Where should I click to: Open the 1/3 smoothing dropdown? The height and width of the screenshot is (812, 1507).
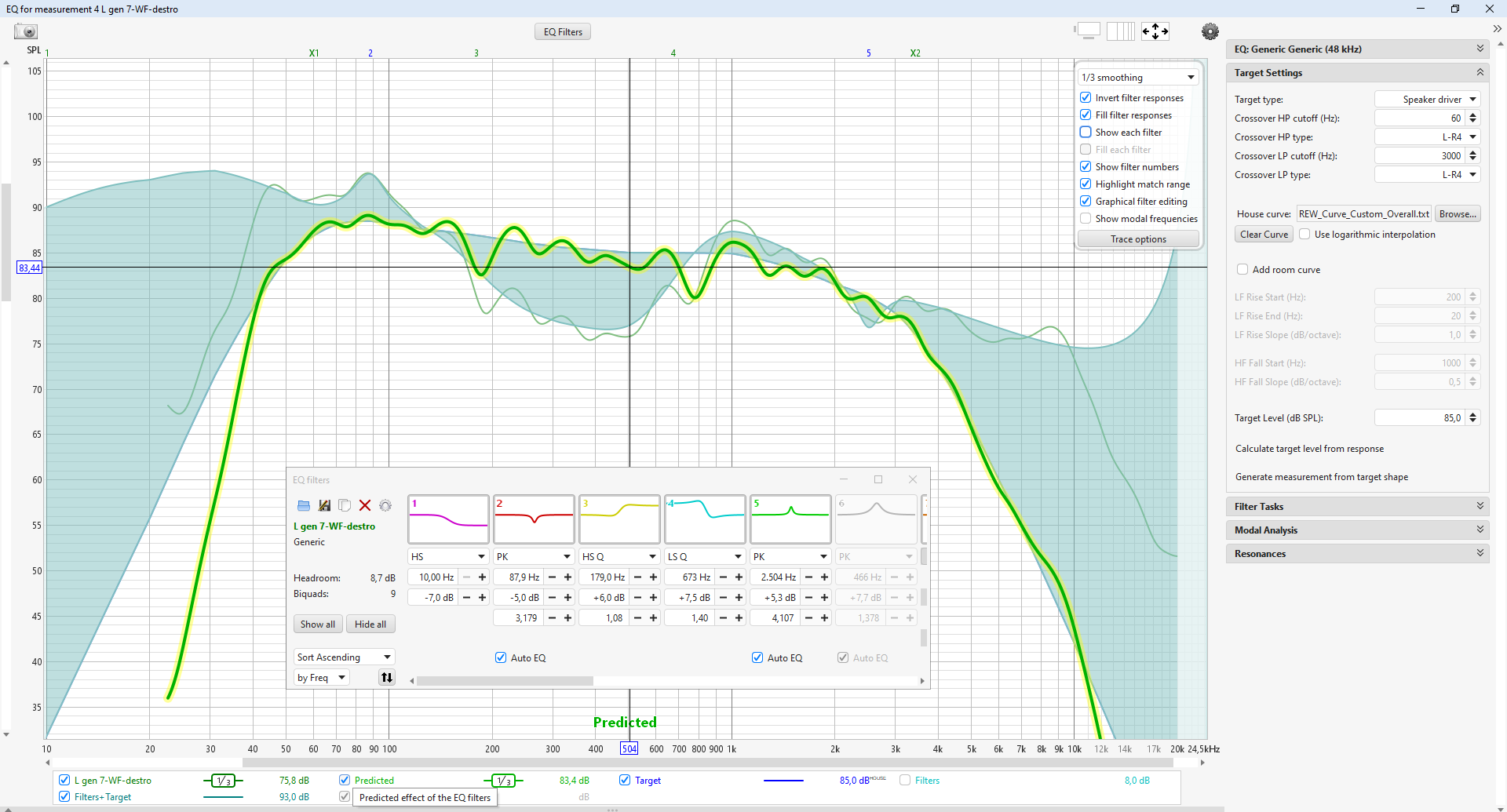click(1138, 77)
